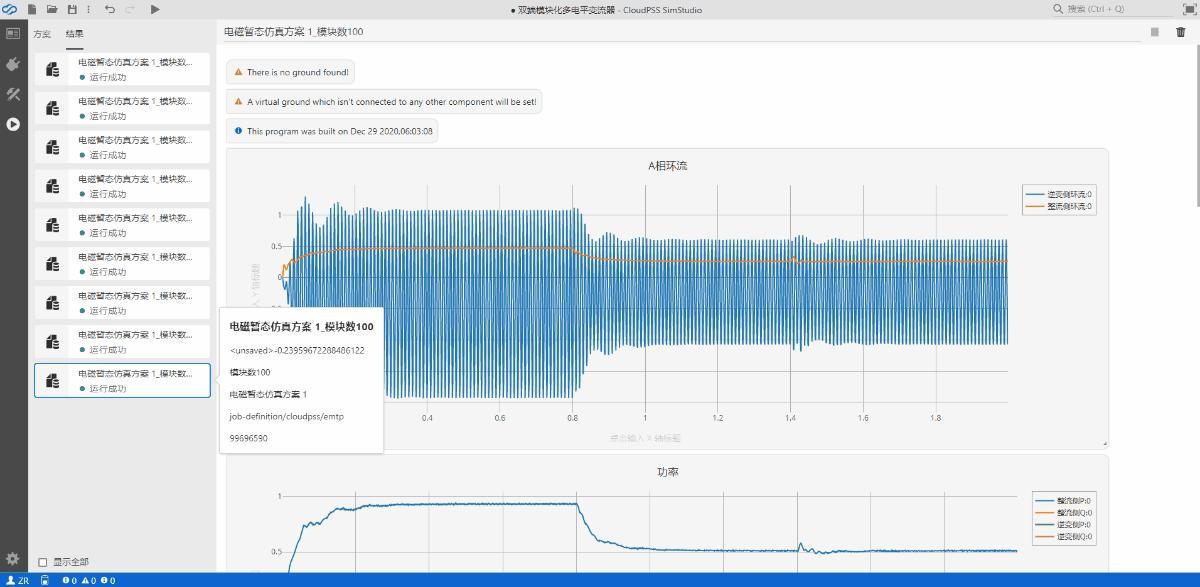This screenshot has height=587, width=1200.
Task: Click the Undo arrow icon
Action: (110, 9)
